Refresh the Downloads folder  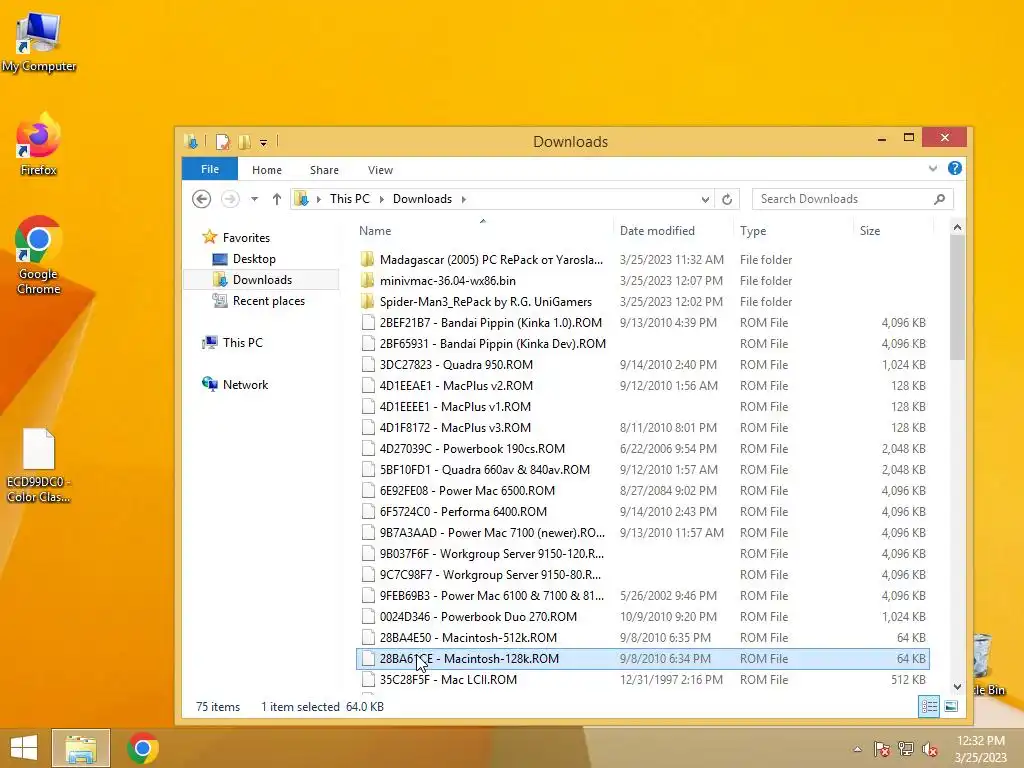coord(727,199)
